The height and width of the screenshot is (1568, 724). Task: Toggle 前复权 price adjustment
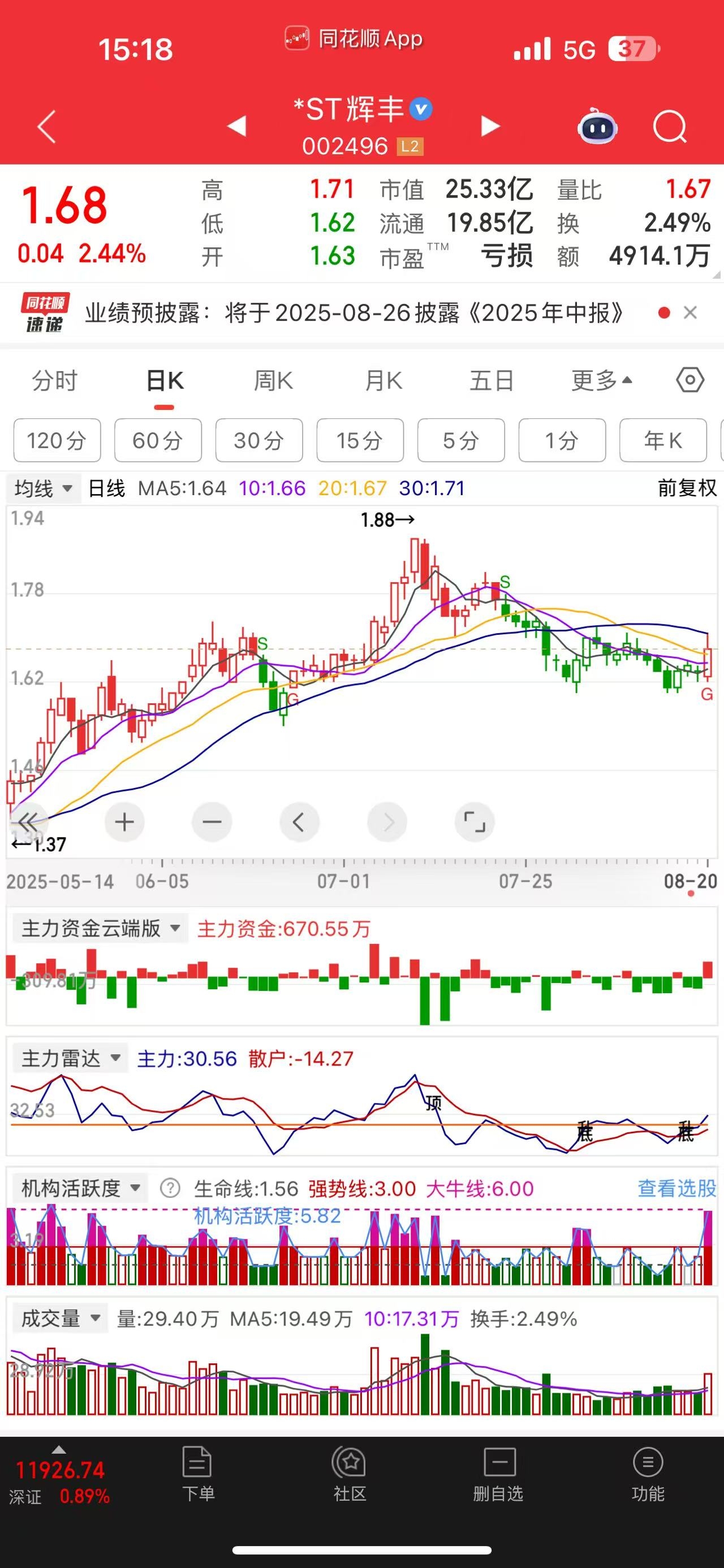pyautogui.click(x=687, y=488)
